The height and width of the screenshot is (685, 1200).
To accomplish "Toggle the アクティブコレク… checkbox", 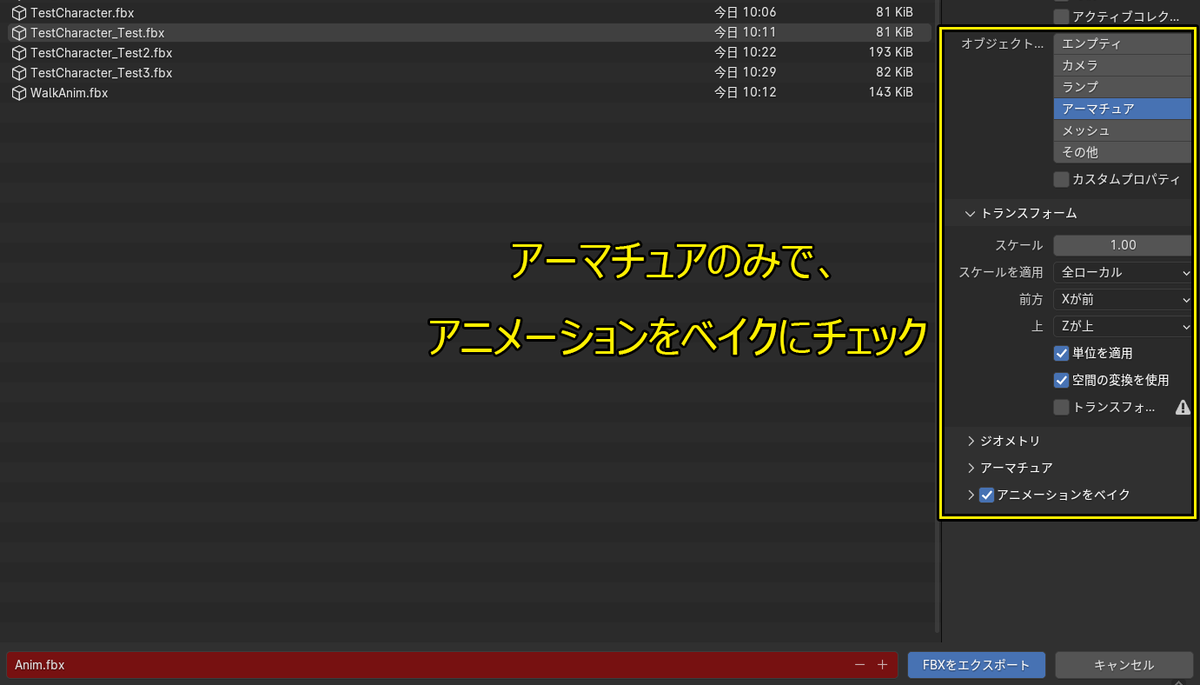I will tap(1061, 16).
